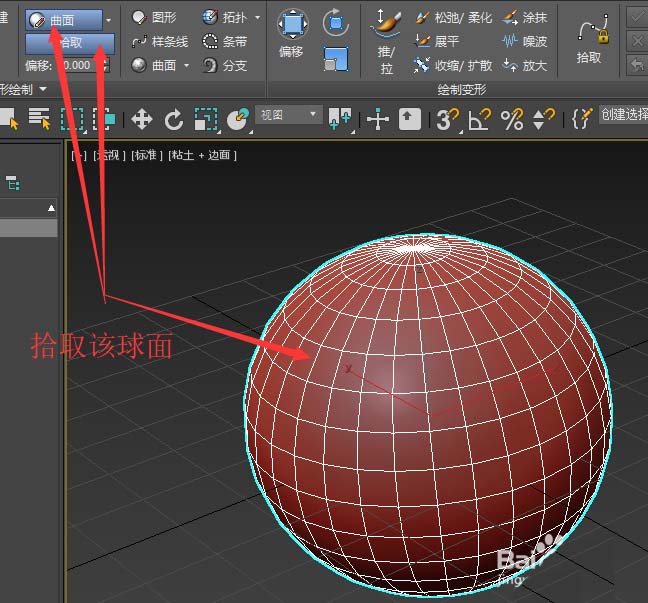The image size is (648, 603).
Task: Select the 图形 shape tool
Action: [x=154, y=17]
